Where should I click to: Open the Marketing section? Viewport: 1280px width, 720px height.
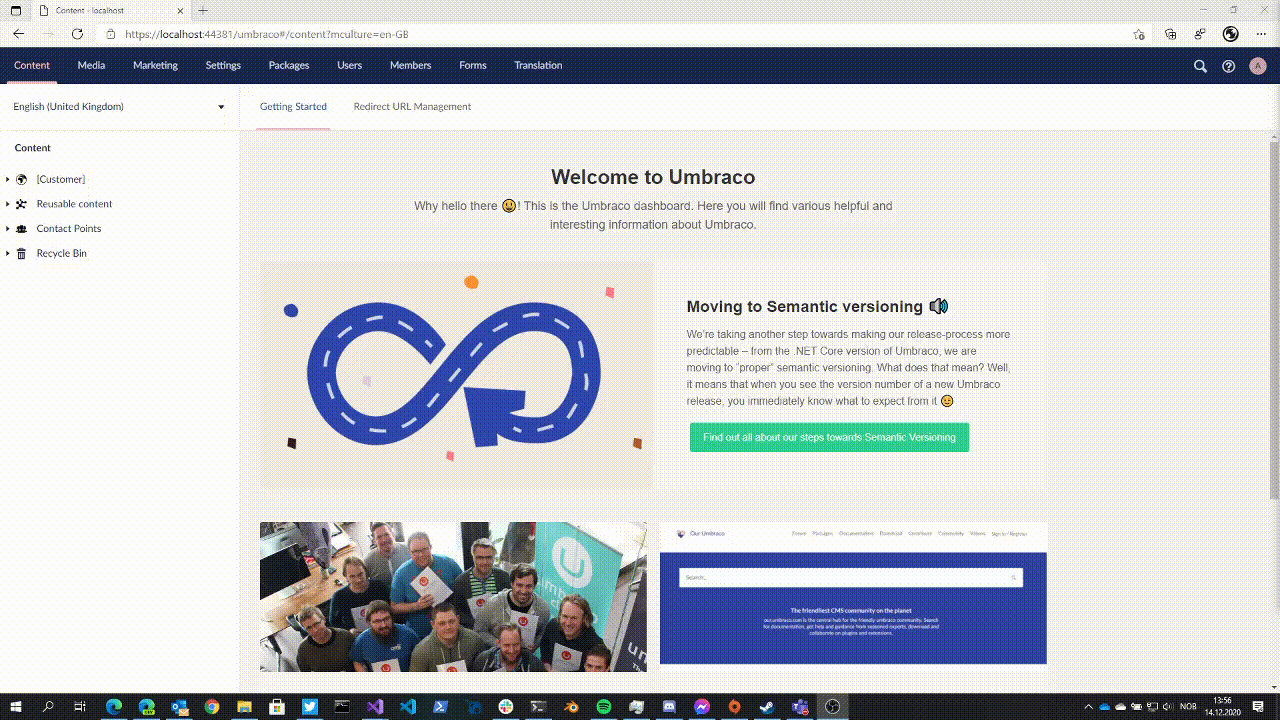pyautogui.click(x=155, y=66)
